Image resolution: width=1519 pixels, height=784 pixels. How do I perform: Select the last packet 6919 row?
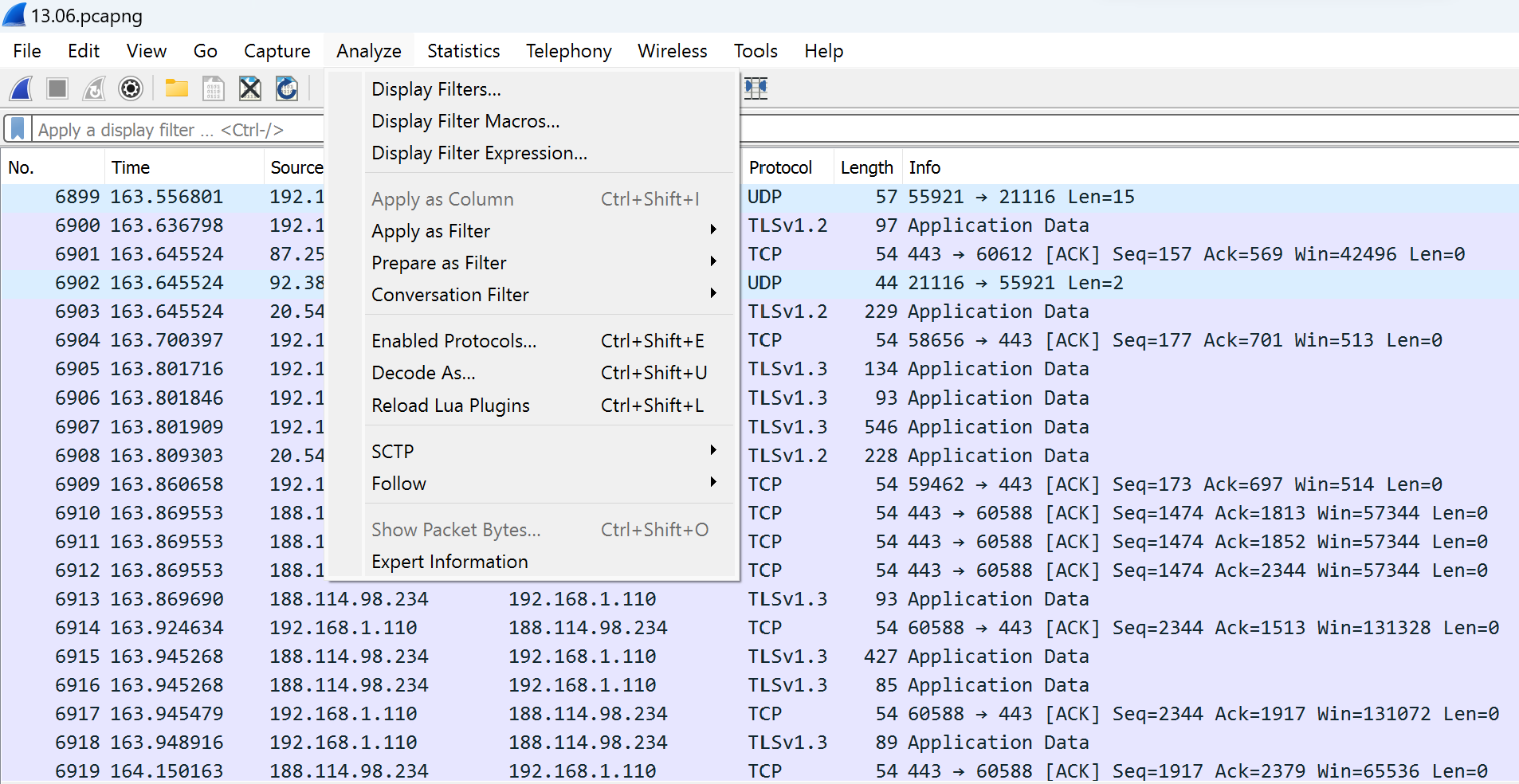759,771
